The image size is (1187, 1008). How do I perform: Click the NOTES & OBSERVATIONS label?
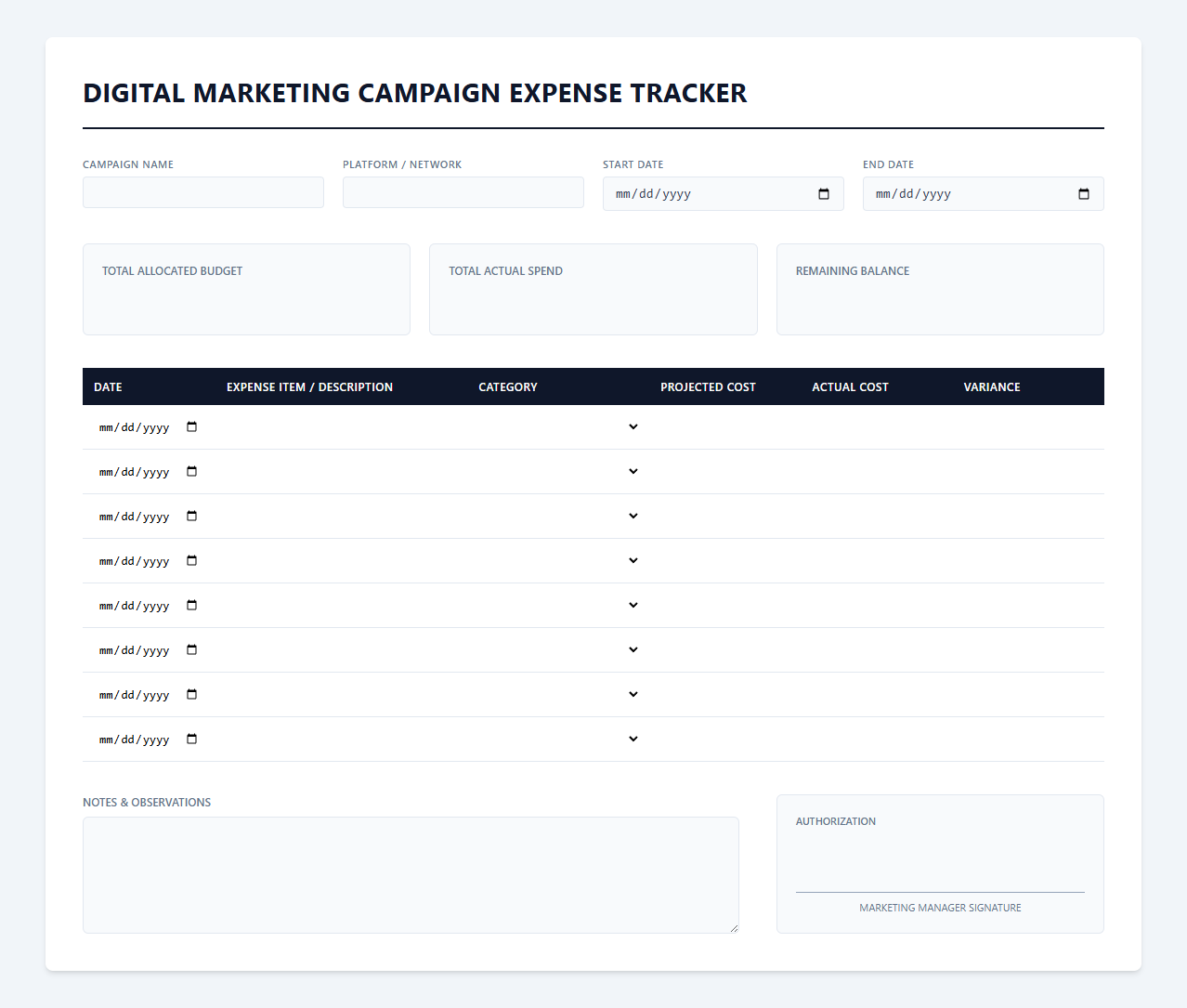click(x=147, y=803)
